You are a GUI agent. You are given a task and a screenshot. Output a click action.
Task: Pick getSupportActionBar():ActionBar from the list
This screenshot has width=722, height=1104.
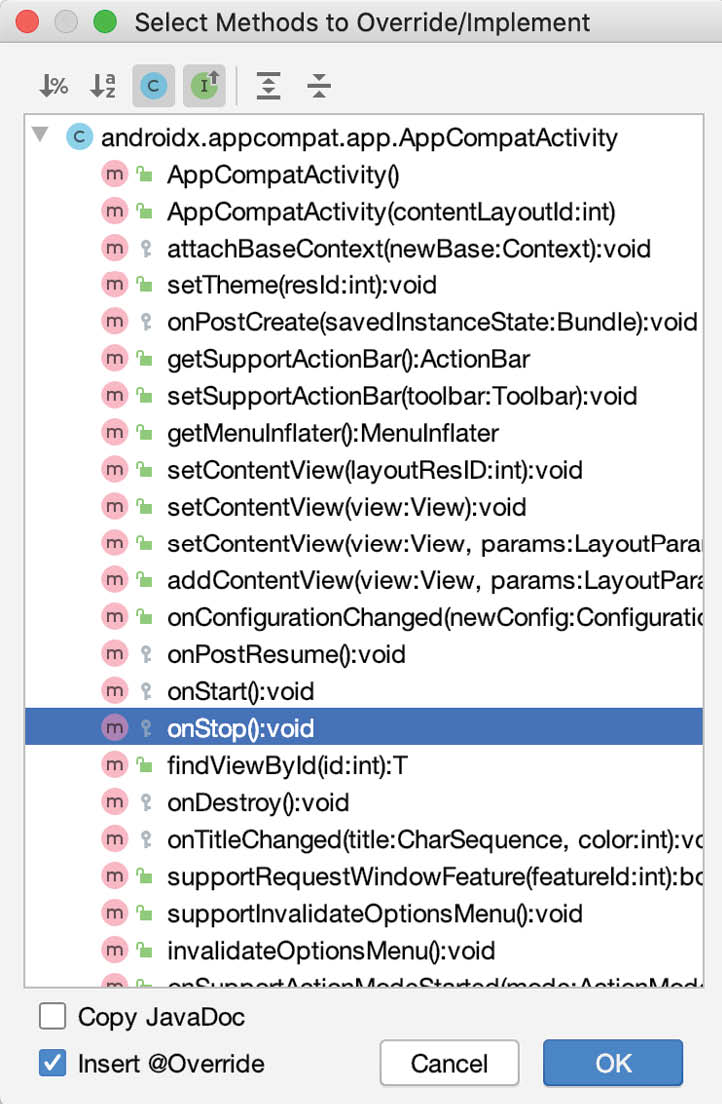pyautogui.click(x=348, y=359)
